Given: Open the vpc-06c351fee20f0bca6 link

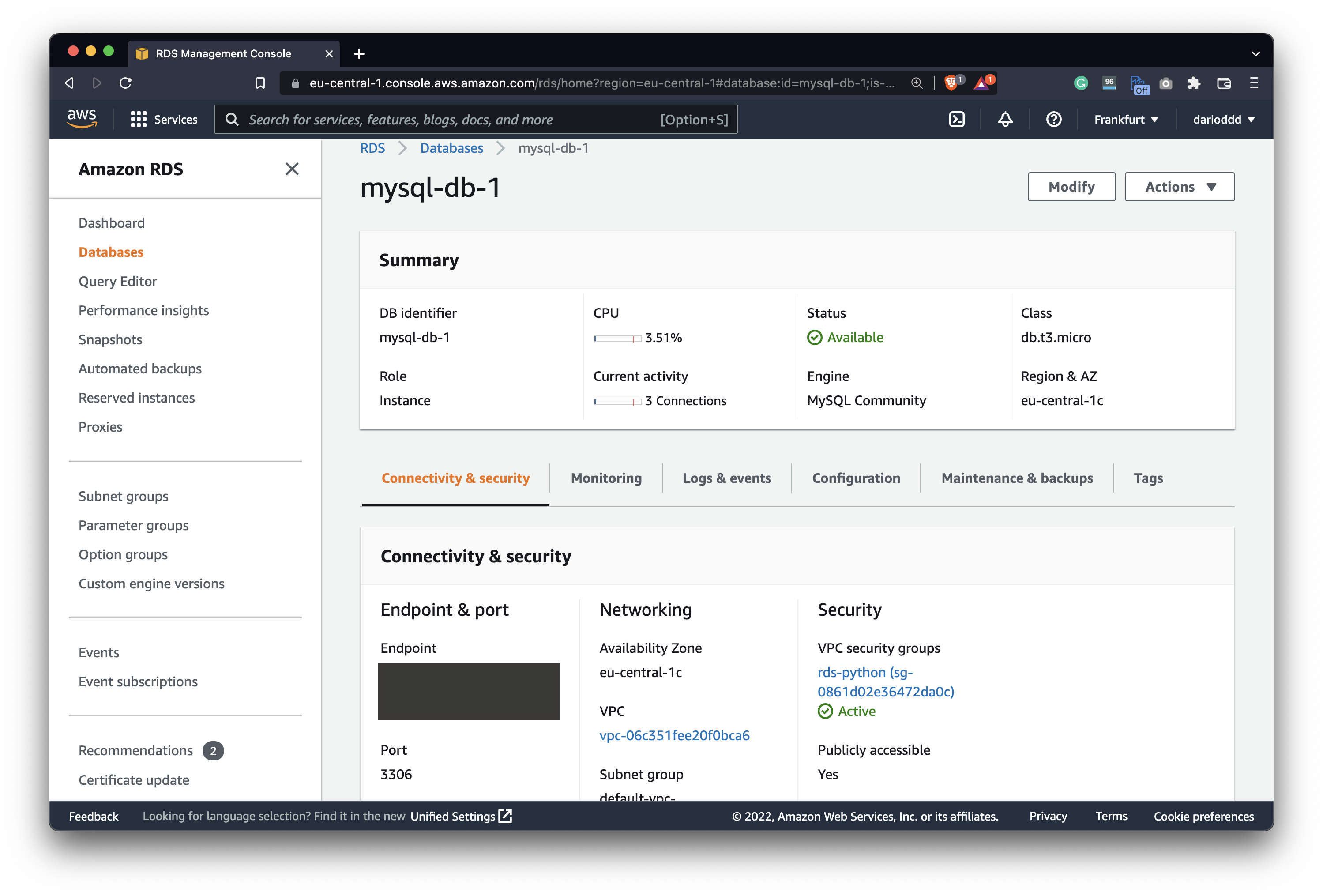Looking at the screenshot, I should pos(674,735).
